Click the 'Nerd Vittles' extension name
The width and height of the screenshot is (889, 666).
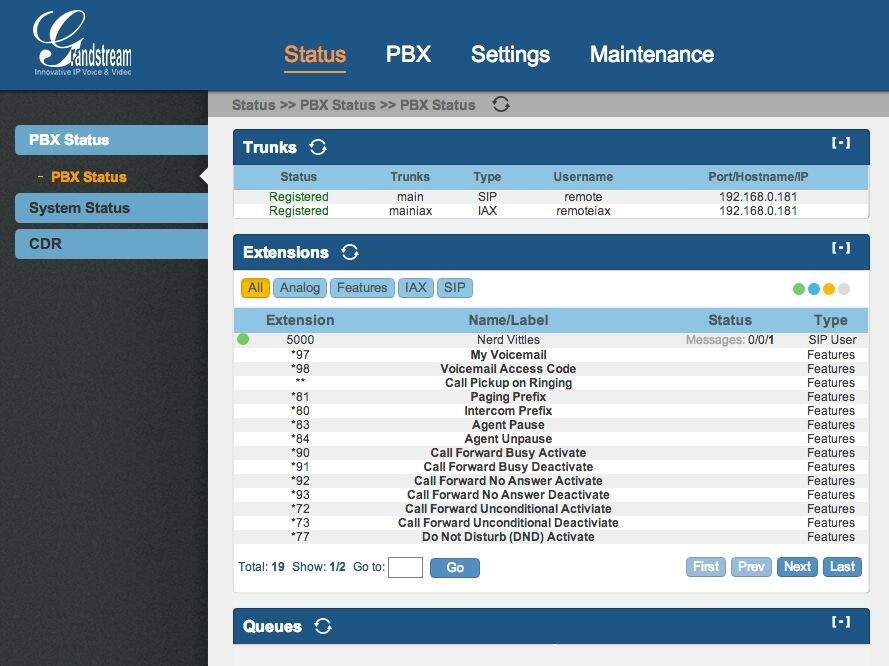click(508, 340)
